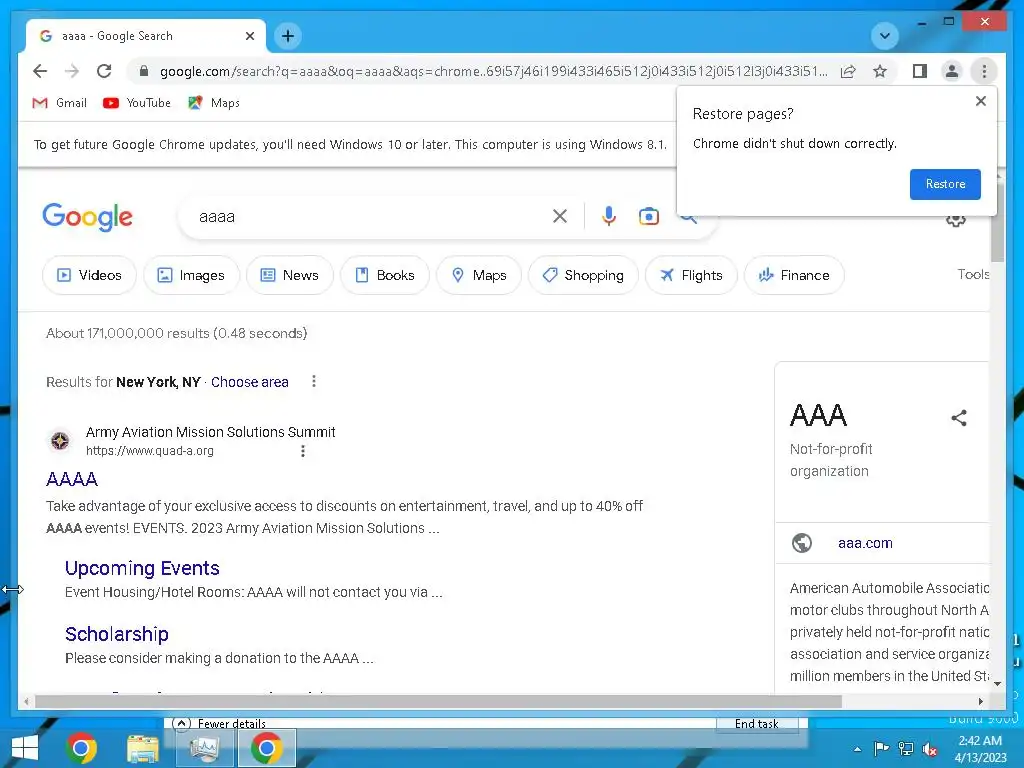This screenshot has height=768, width=1024.
Task: Select the active Chrome window taskbar button
Action: click(x=266, y=748)
